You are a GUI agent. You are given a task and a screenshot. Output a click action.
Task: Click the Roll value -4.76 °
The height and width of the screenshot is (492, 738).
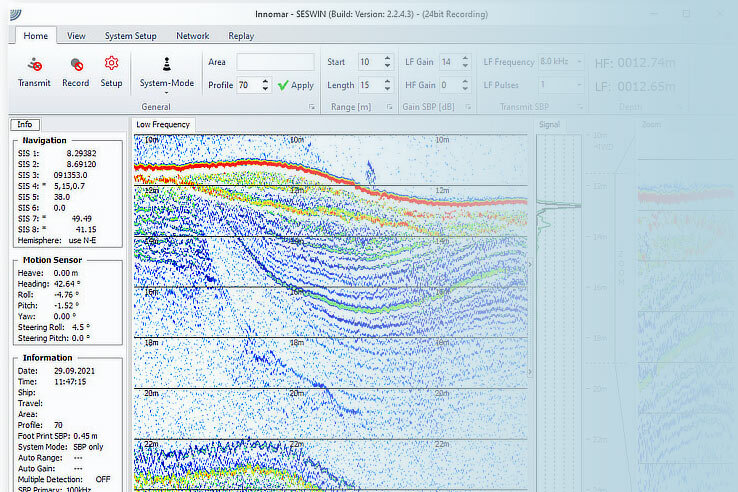[67, 295]
